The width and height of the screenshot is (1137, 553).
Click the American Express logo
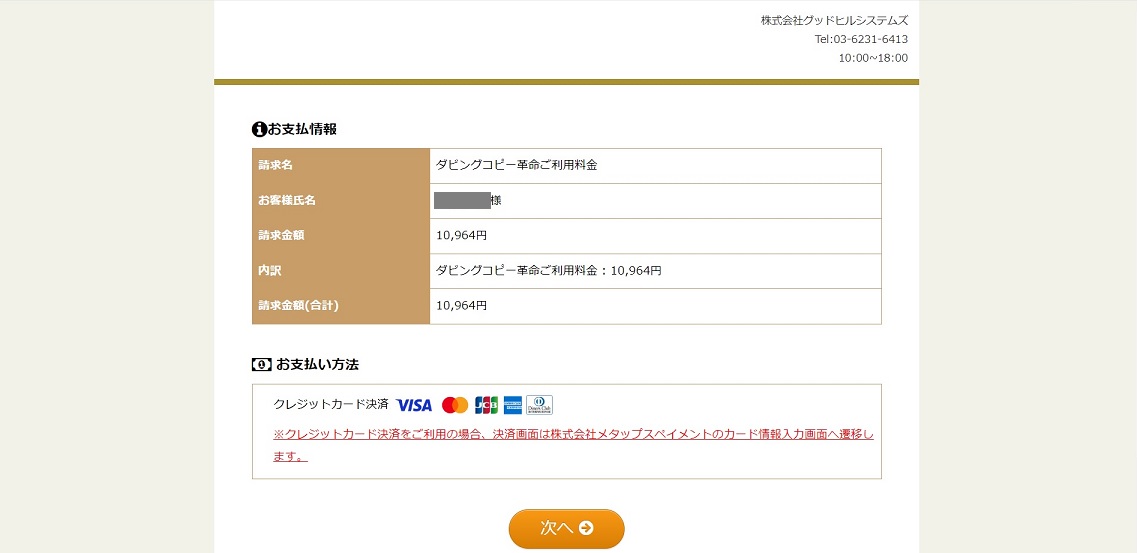coord(513,405)
